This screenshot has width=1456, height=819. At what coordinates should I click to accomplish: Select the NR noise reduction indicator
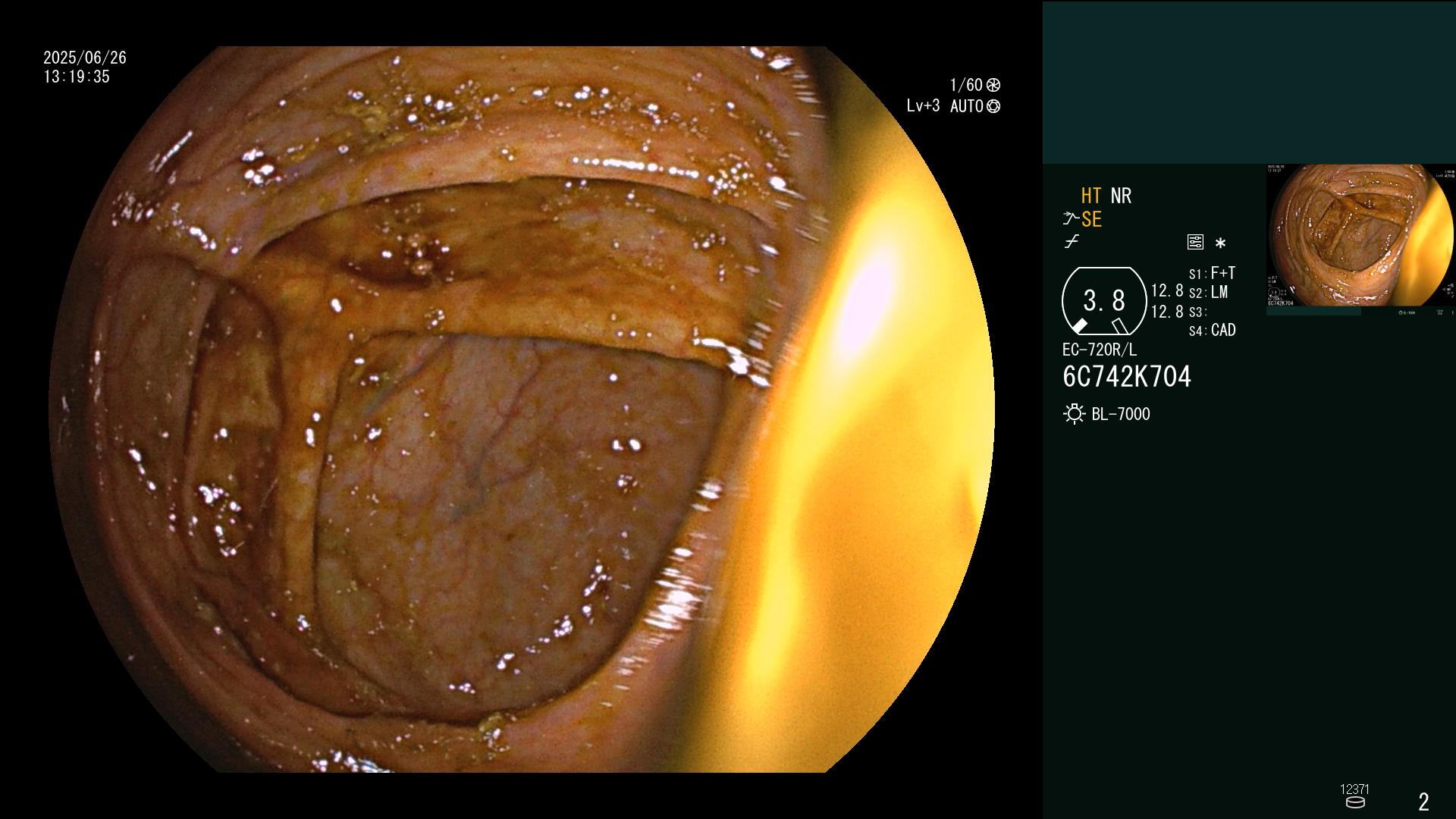point(1121,196)
